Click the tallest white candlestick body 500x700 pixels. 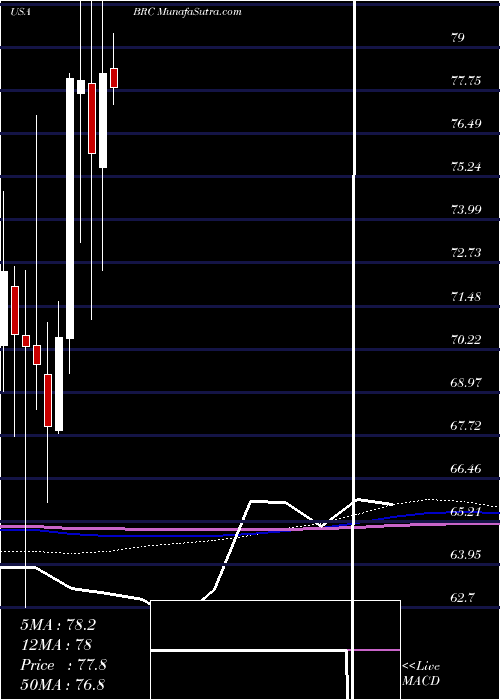pyautogui.click(x=70, y=208)
